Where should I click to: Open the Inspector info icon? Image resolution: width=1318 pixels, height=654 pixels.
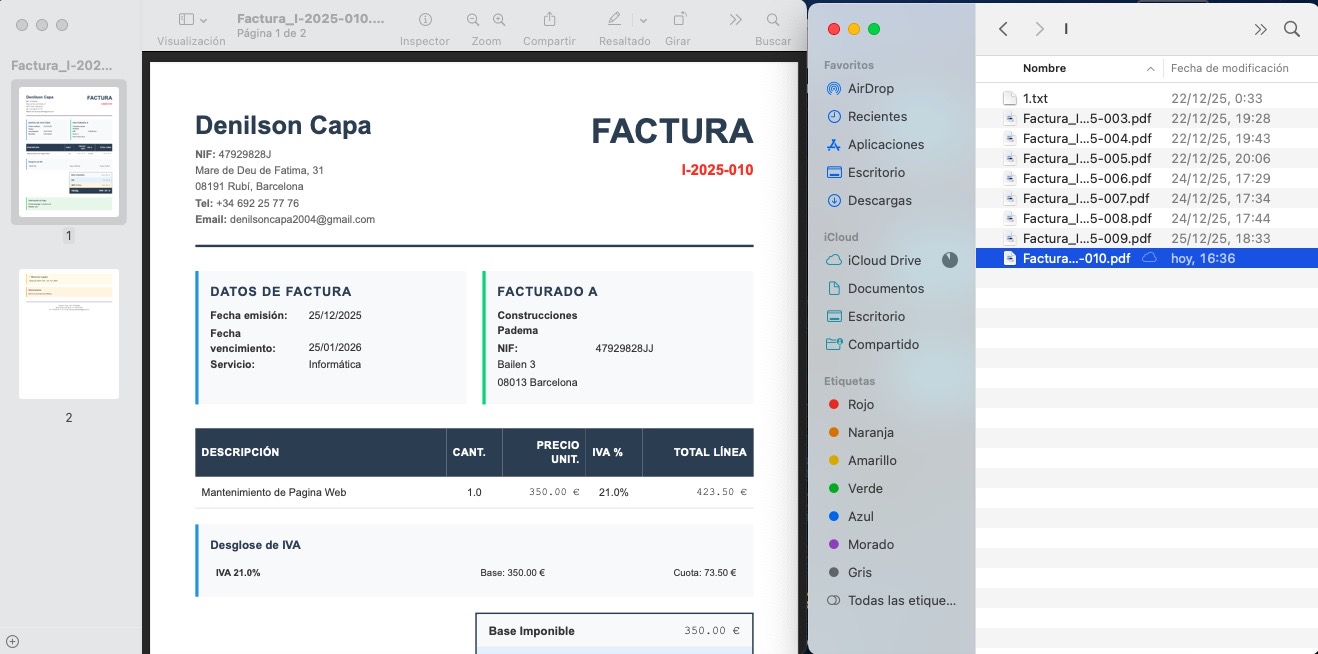[x=425, y=20]
